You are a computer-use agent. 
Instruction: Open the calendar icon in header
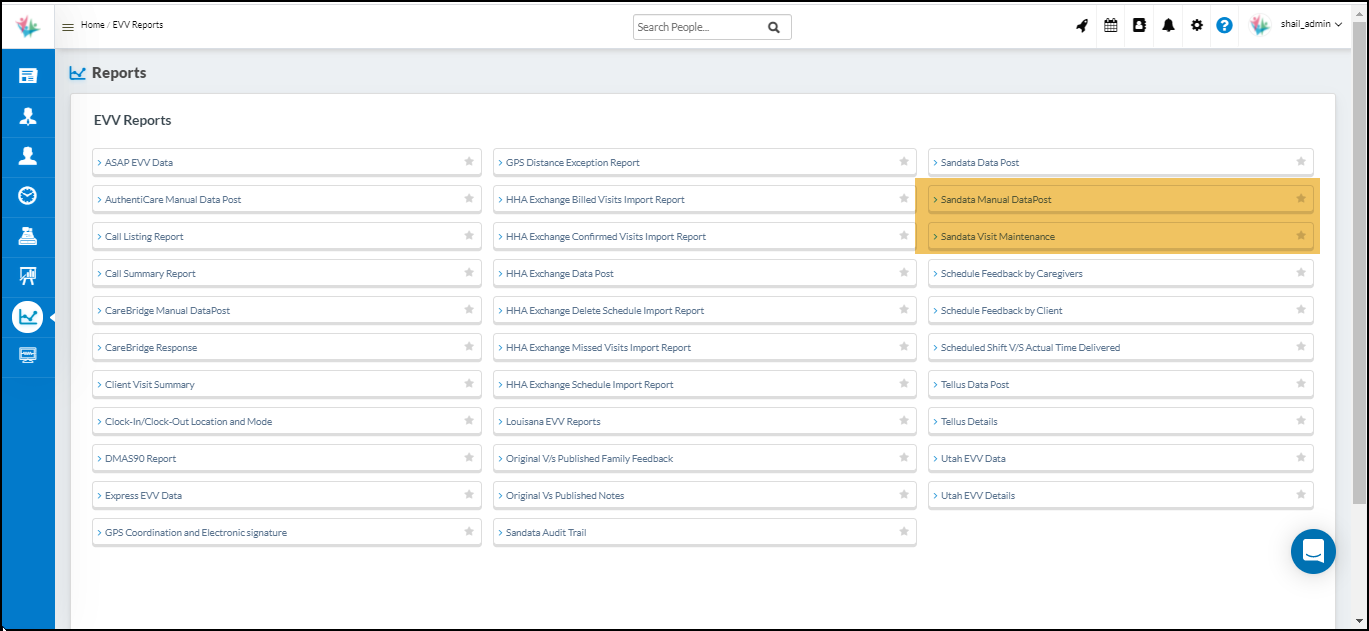click(1110, 26)
